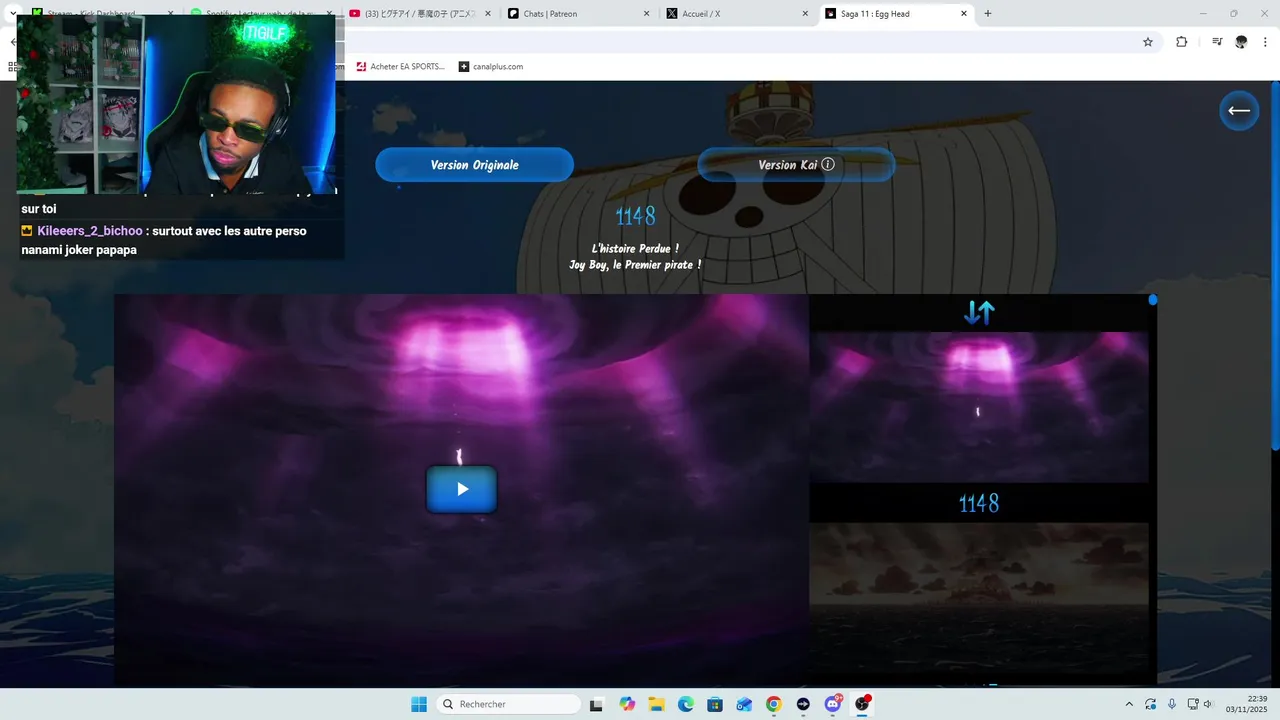Open Task View on the taskbar
The height and width of the screenshot is (720, 1280).
[x=597, y=704]
